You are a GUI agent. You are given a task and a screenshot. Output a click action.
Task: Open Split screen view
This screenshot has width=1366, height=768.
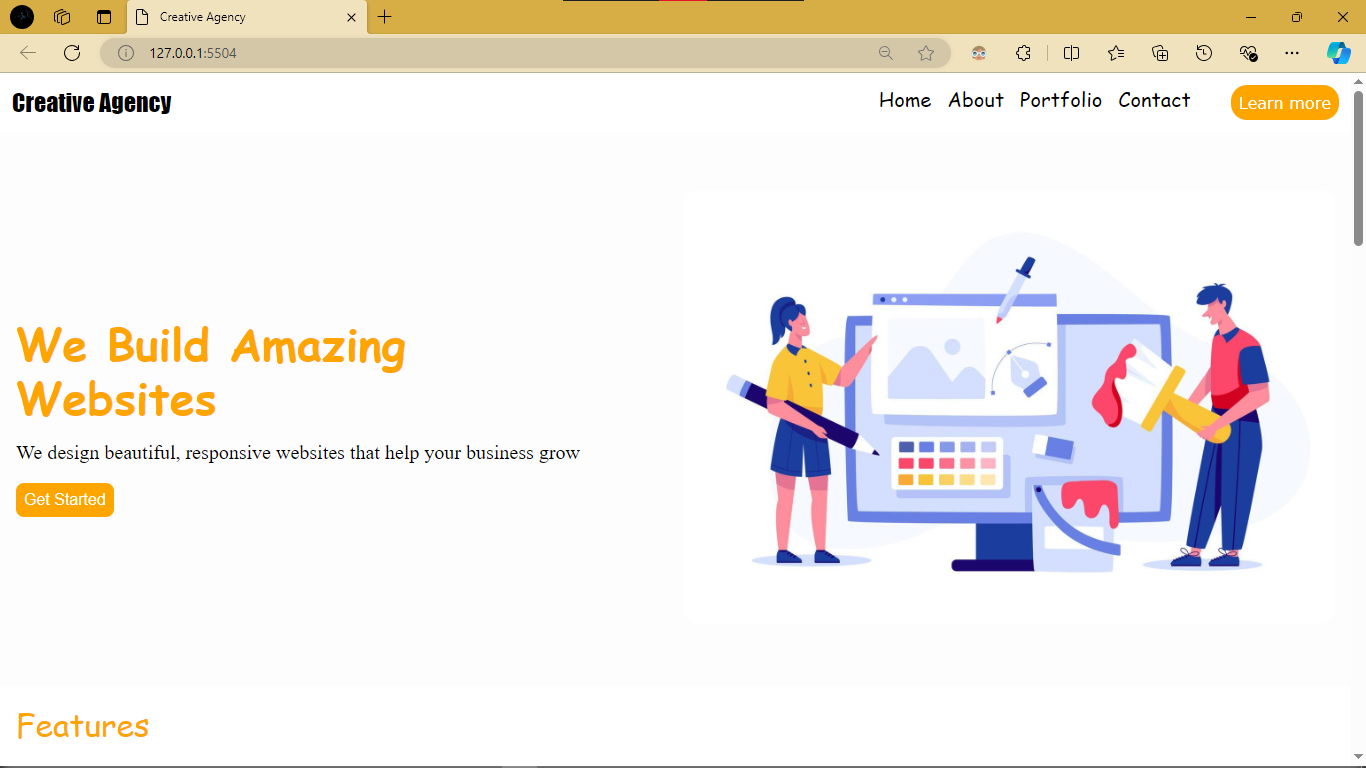(x=1070, y=53)
